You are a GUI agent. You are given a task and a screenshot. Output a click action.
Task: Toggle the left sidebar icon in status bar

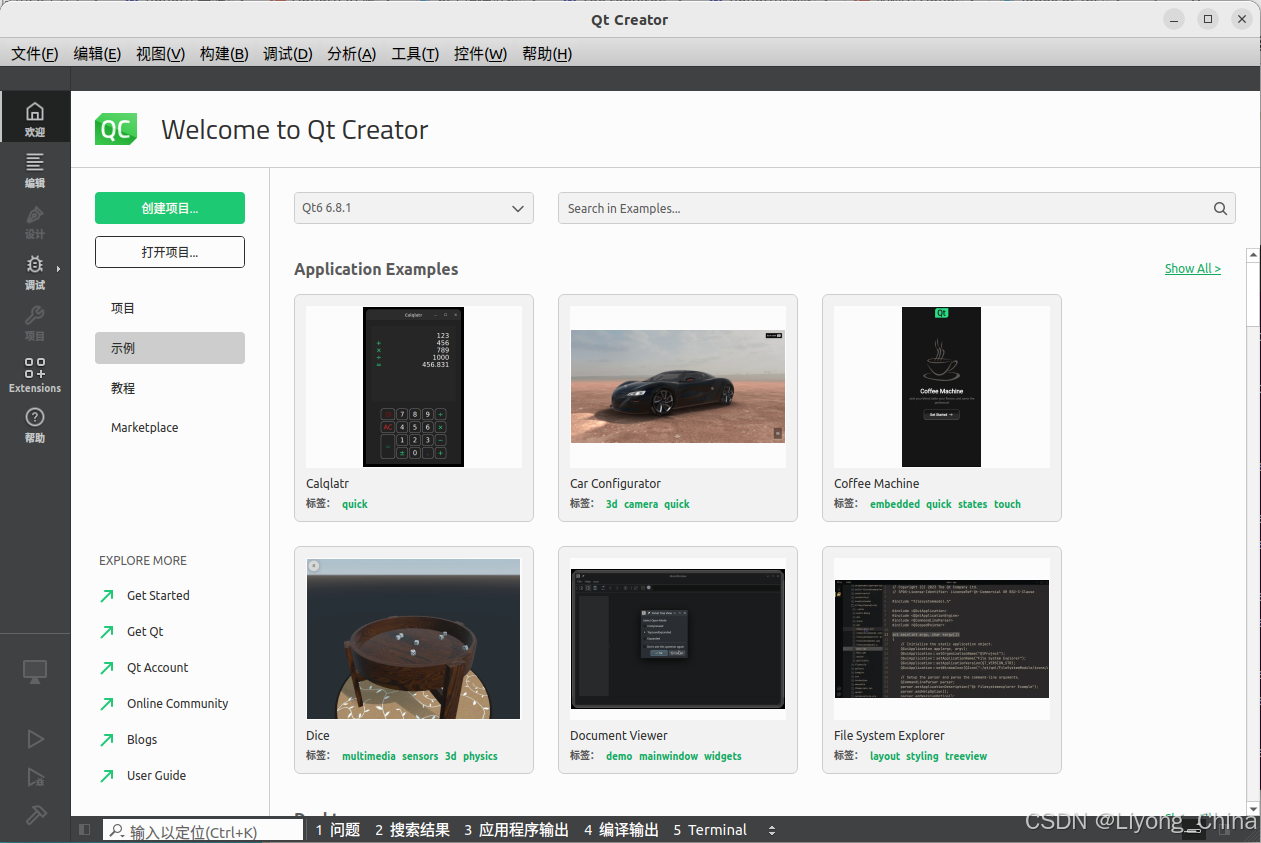point(84,830)
